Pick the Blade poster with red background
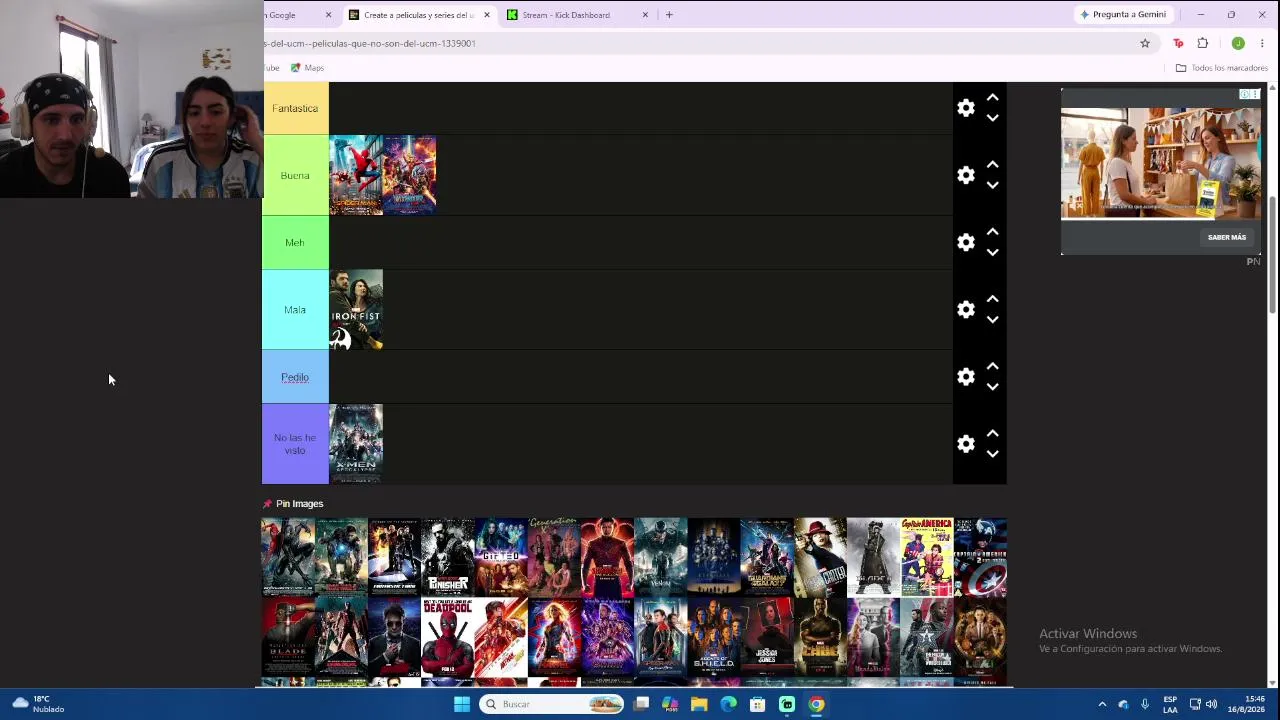Screen dimensions: 1280x720 [288, 637]
